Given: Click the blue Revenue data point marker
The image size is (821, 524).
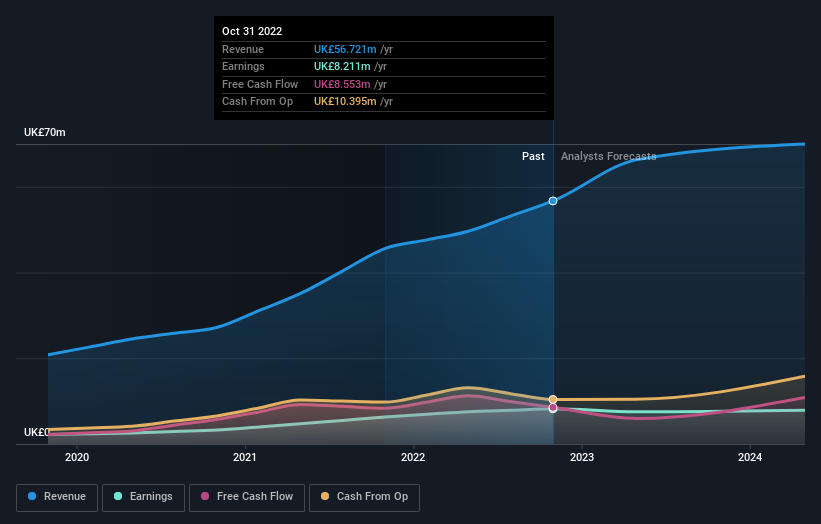Looking at the screenshot, I should (553, 201).
